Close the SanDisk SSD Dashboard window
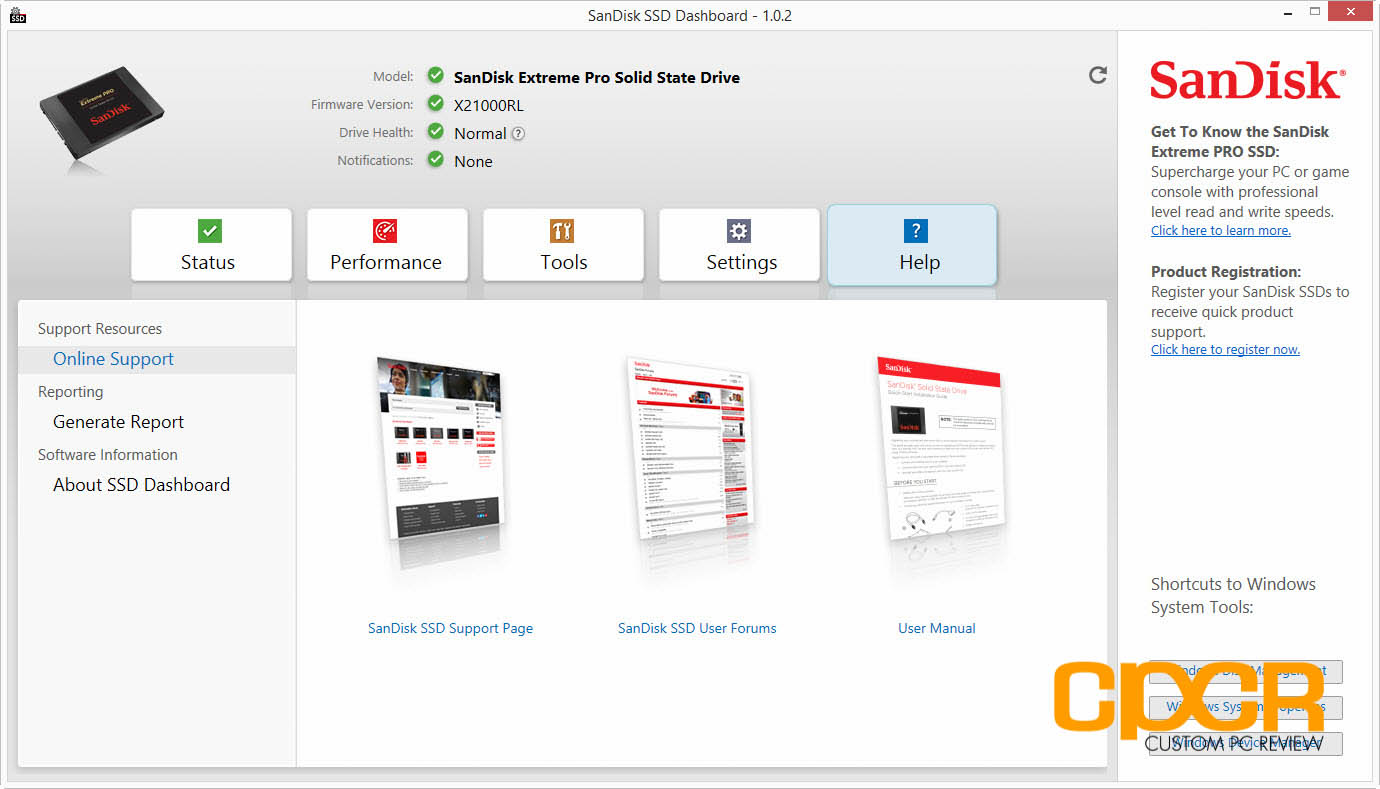The width and height of the screenshot is (1380, 789). point(1351,13)
